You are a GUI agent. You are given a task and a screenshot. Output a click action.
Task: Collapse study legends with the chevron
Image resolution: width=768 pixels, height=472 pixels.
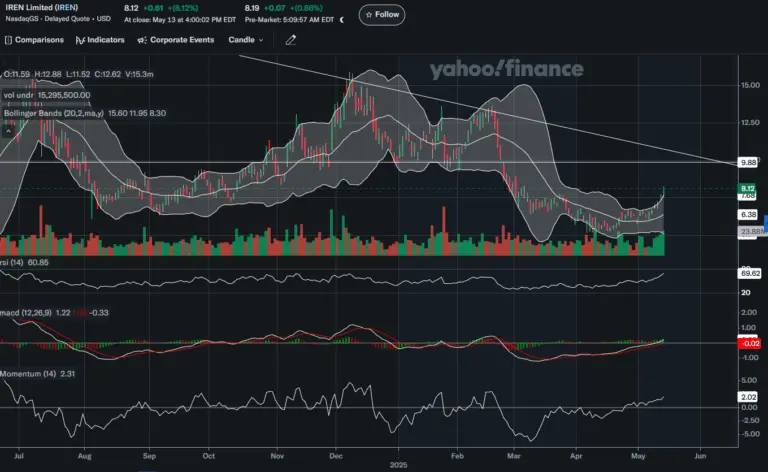[8, 131]
